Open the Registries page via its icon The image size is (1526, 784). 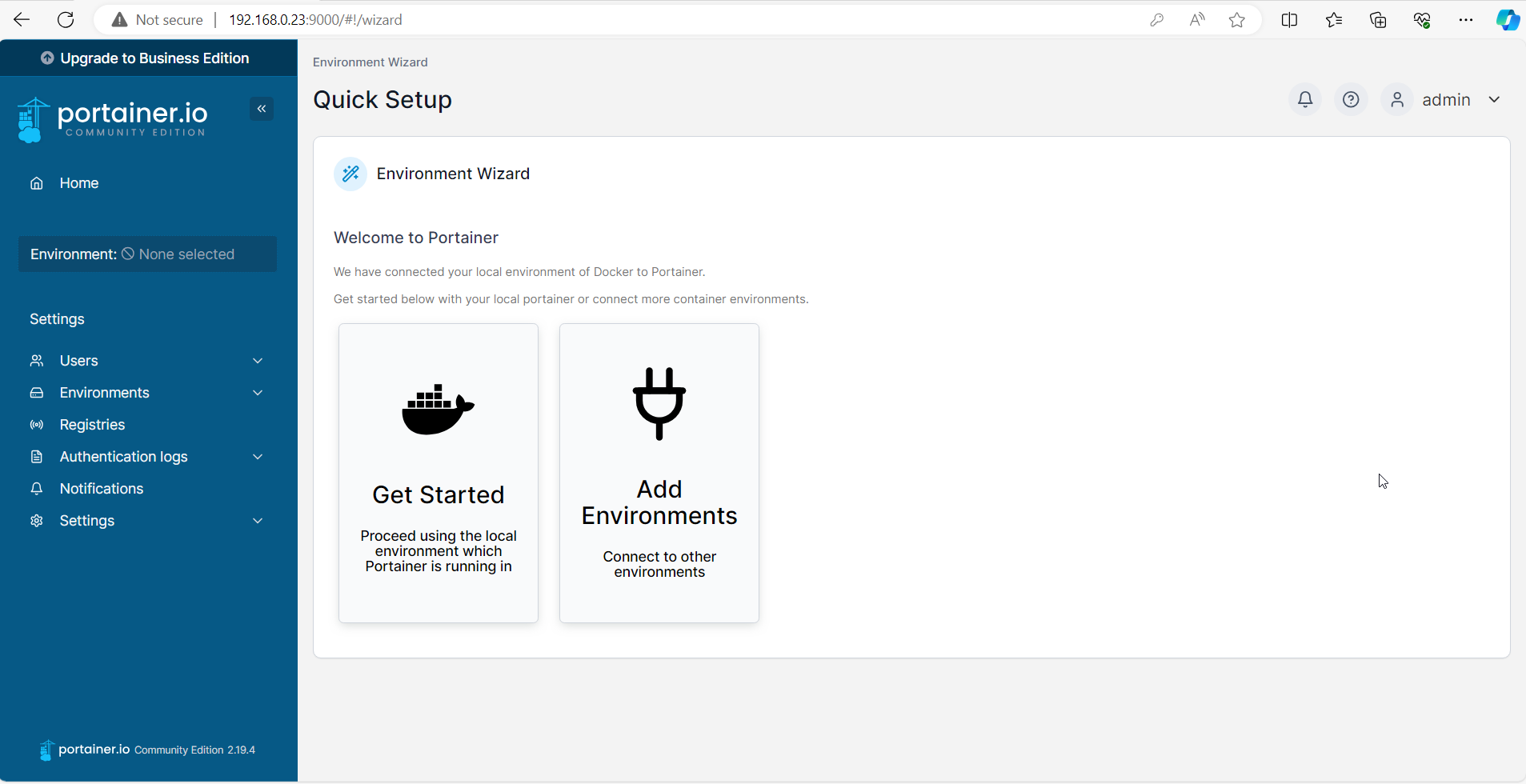point(37,424)
